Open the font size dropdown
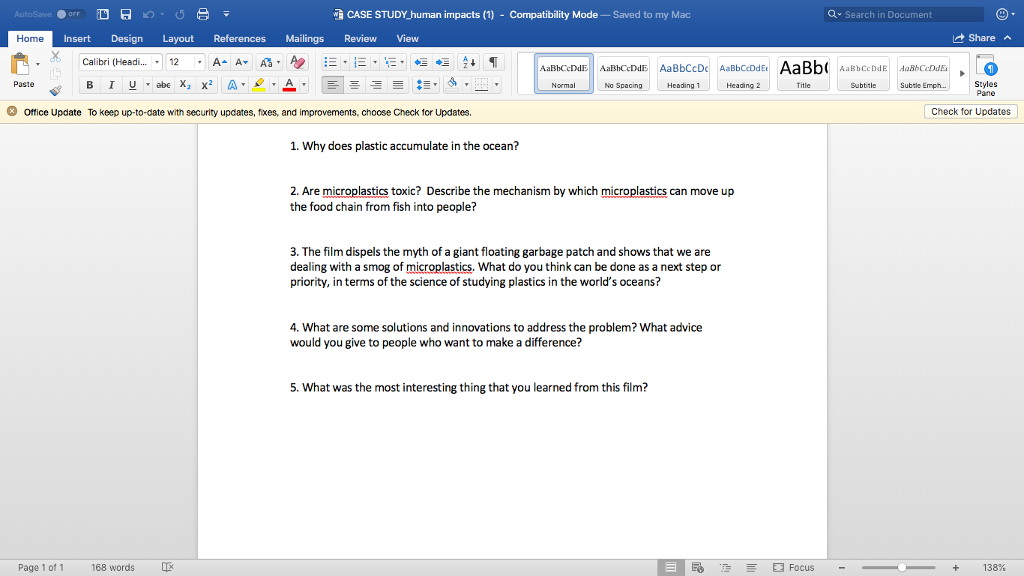This screenshot has height=576, width=1024. pyautogui.click(x=199, y=62)
